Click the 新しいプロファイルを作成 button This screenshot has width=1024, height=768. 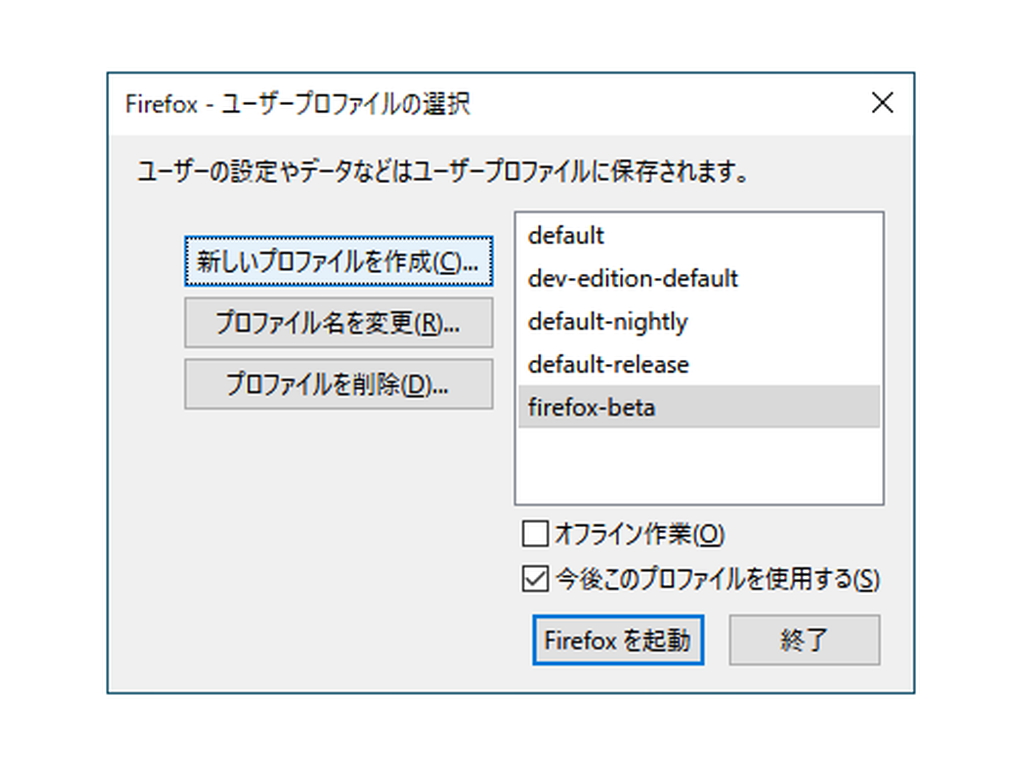(x=338, y=260)
